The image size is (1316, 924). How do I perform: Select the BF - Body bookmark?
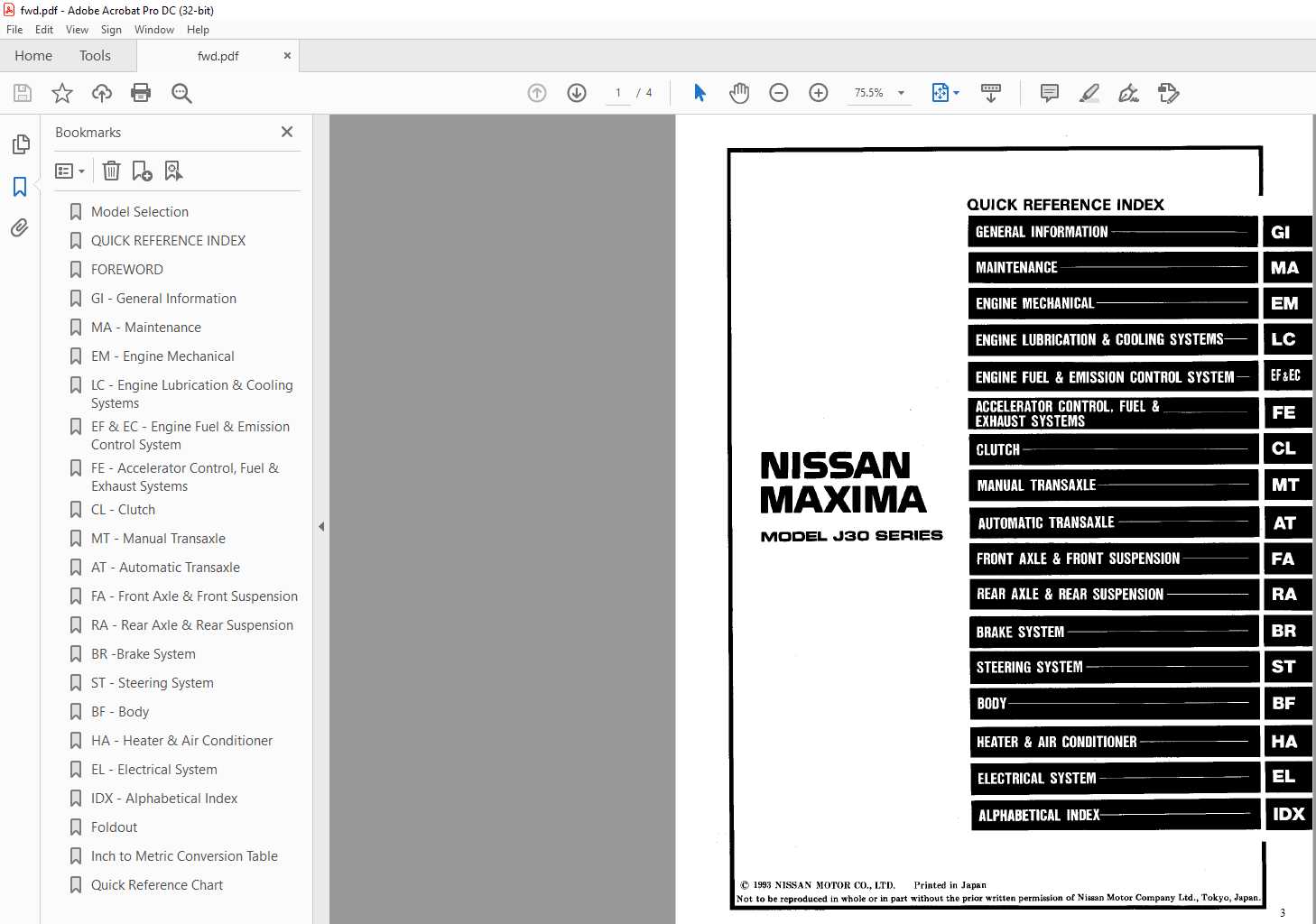point(120,712)
